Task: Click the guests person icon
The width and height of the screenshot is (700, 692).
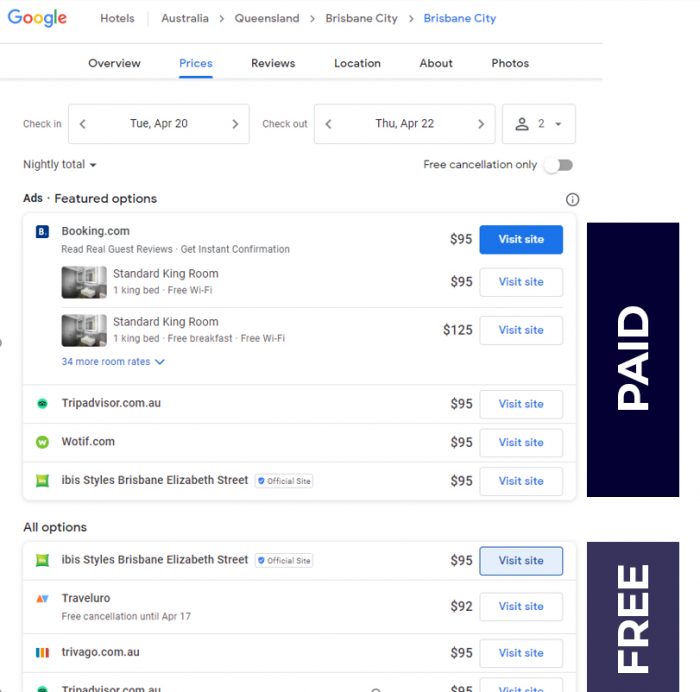Action: [521, 124]
